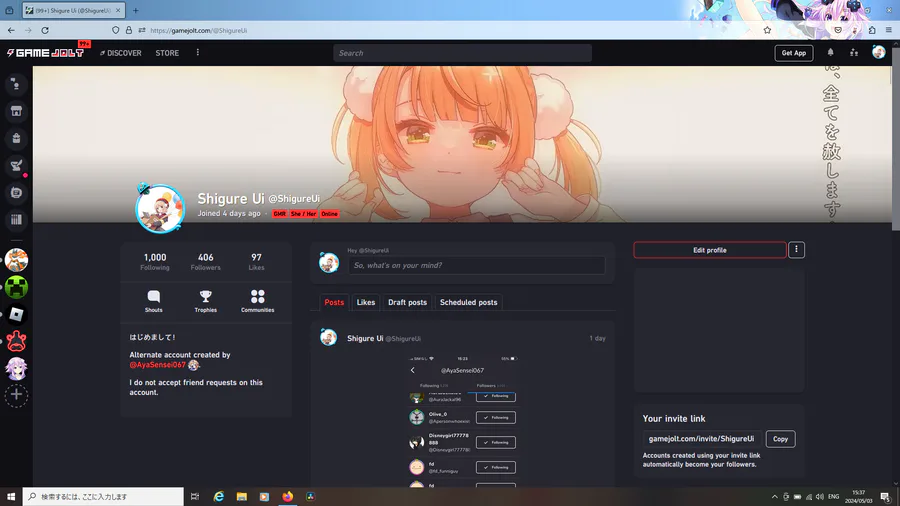
Task: Open the @AyaSensei067 profile link
Action: pyautogui.click(x=157, y=365)
